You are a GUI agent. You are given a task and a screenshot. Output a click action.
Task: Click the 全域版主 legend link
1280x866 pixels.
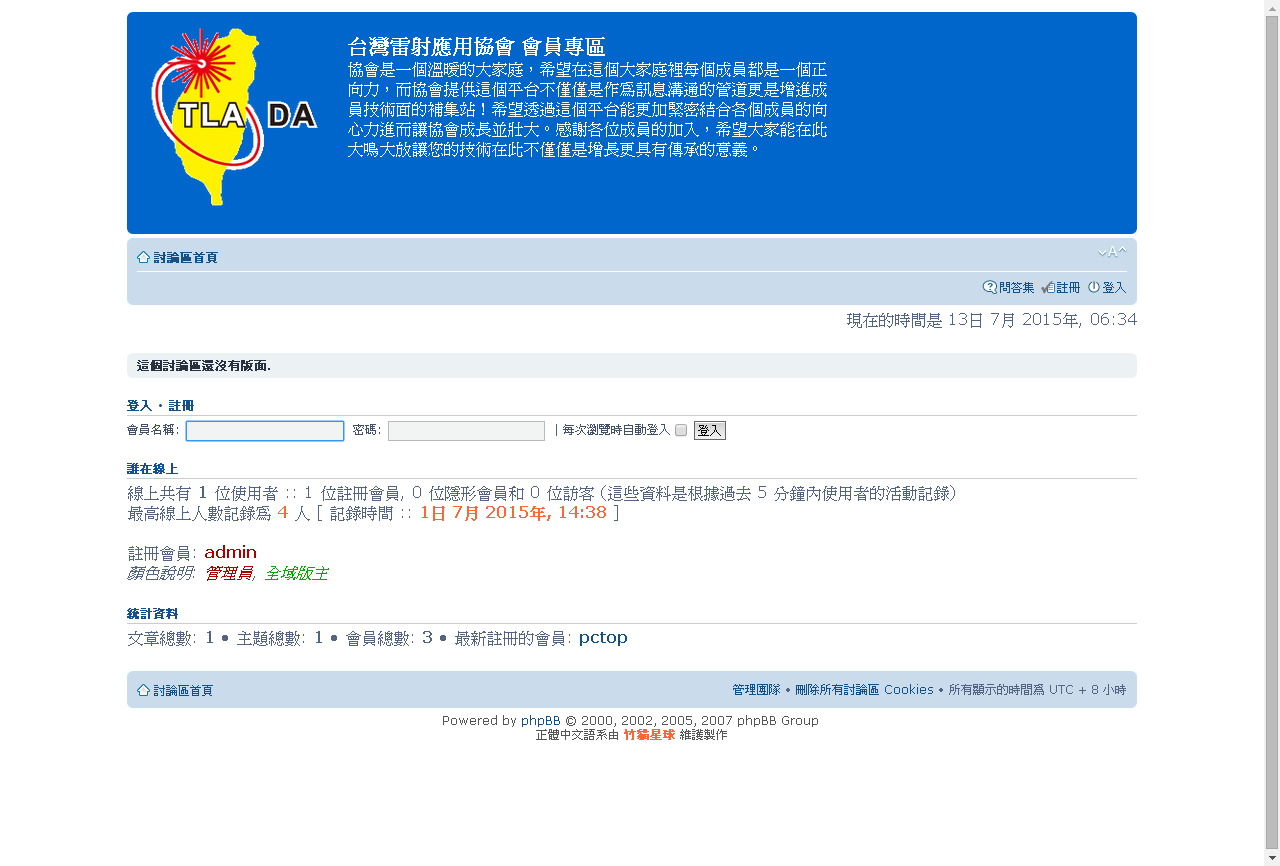(296, 574)
